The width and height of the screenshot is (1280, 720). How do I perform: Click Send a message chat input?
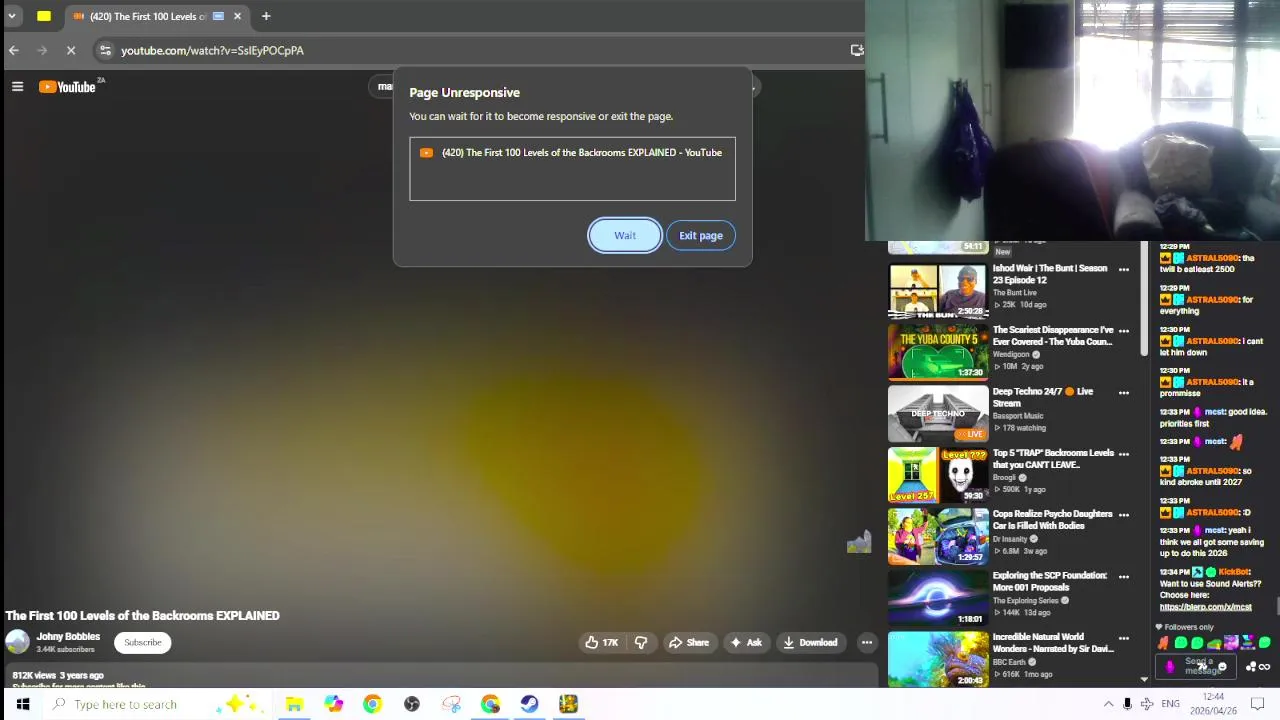pos(1198,666)
